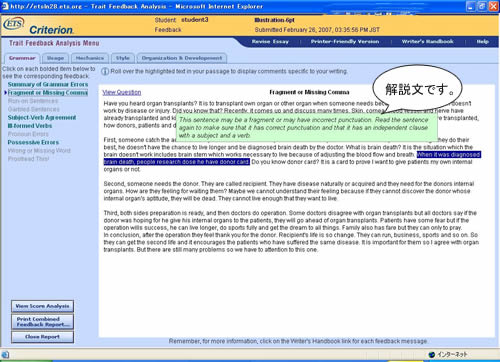
Task: Click the ETS Criterion logo
Action: [x=39, y=26]
